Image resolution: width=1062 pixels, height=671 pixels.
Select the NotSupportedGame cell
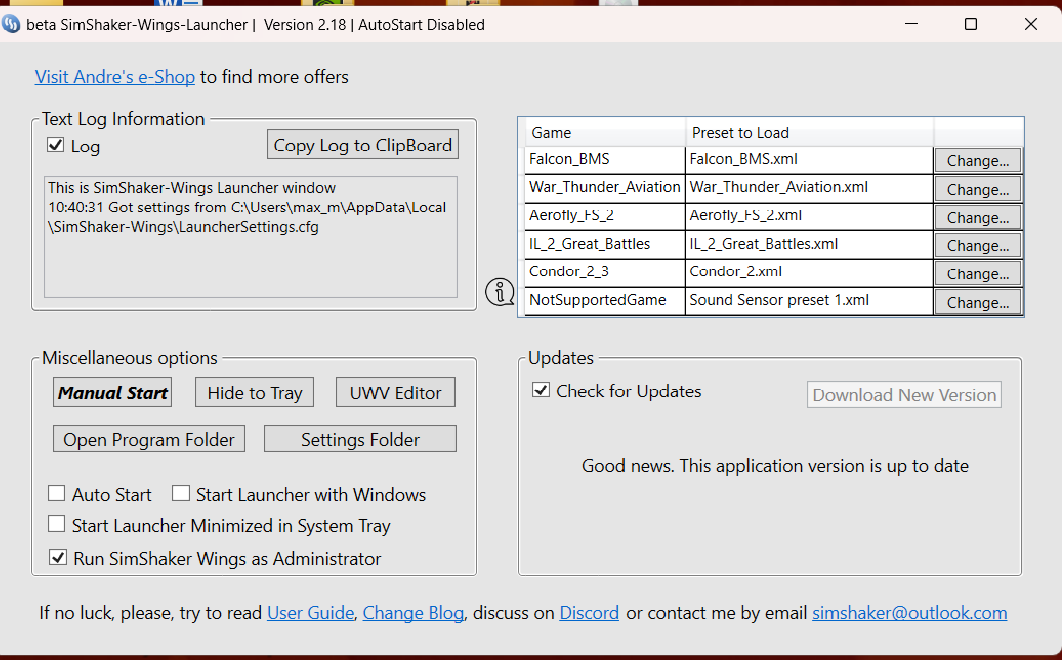coord(605,301)
